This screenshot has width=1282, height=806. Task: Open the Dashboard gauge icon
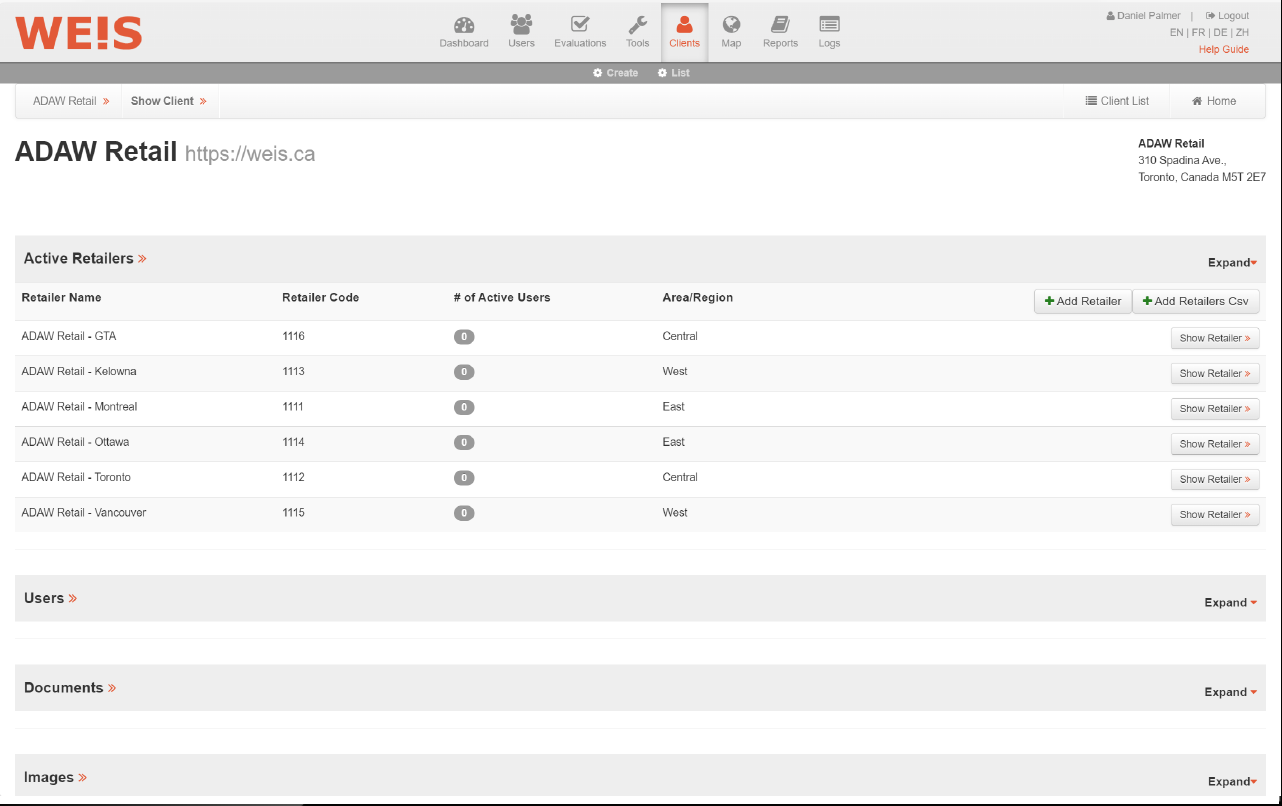(464, 25)
